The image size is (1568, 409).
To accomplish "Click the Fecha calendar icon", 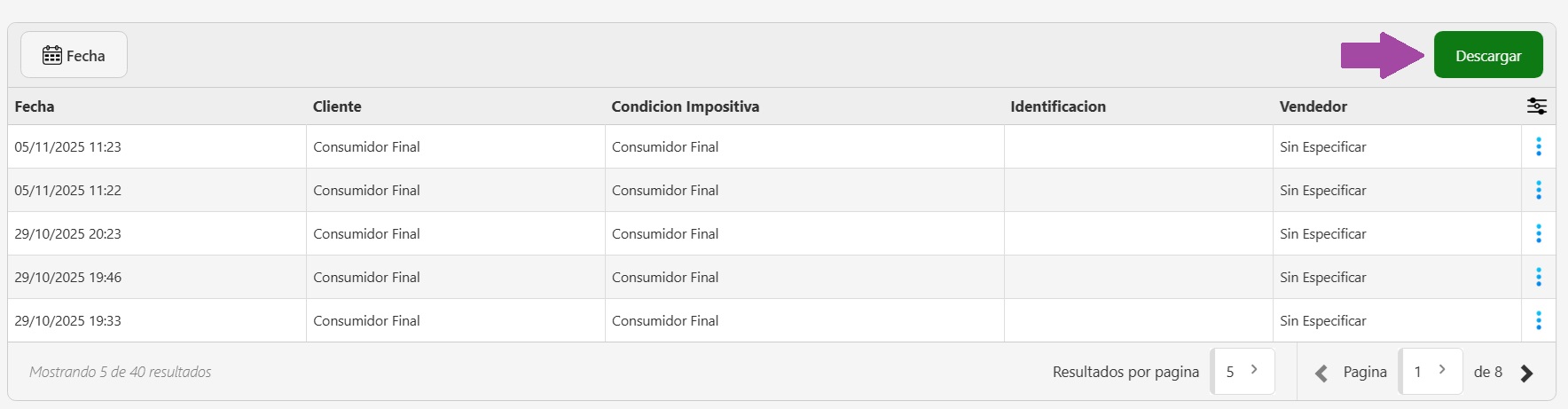I will pos(52,55).
